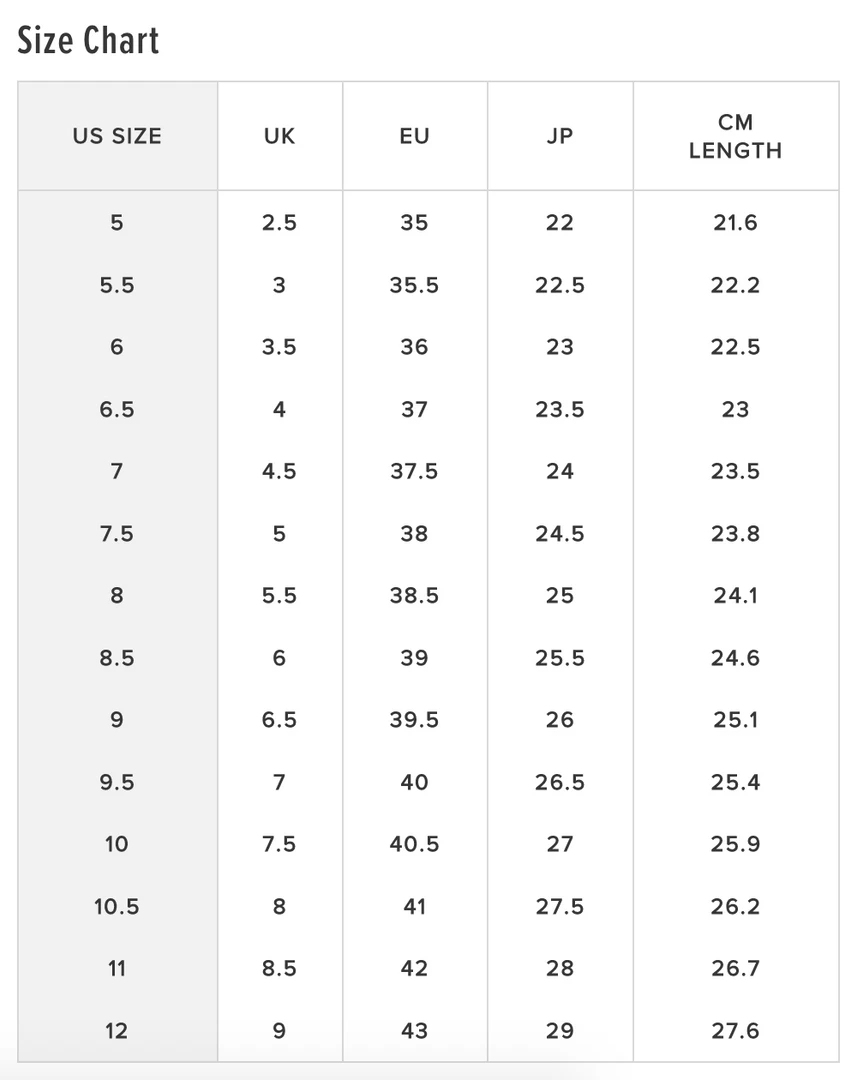Select EU size 37.5 cell
The width and height of the screenshot is (857, 1080).
pyautogui.click(x=414, y=471)
